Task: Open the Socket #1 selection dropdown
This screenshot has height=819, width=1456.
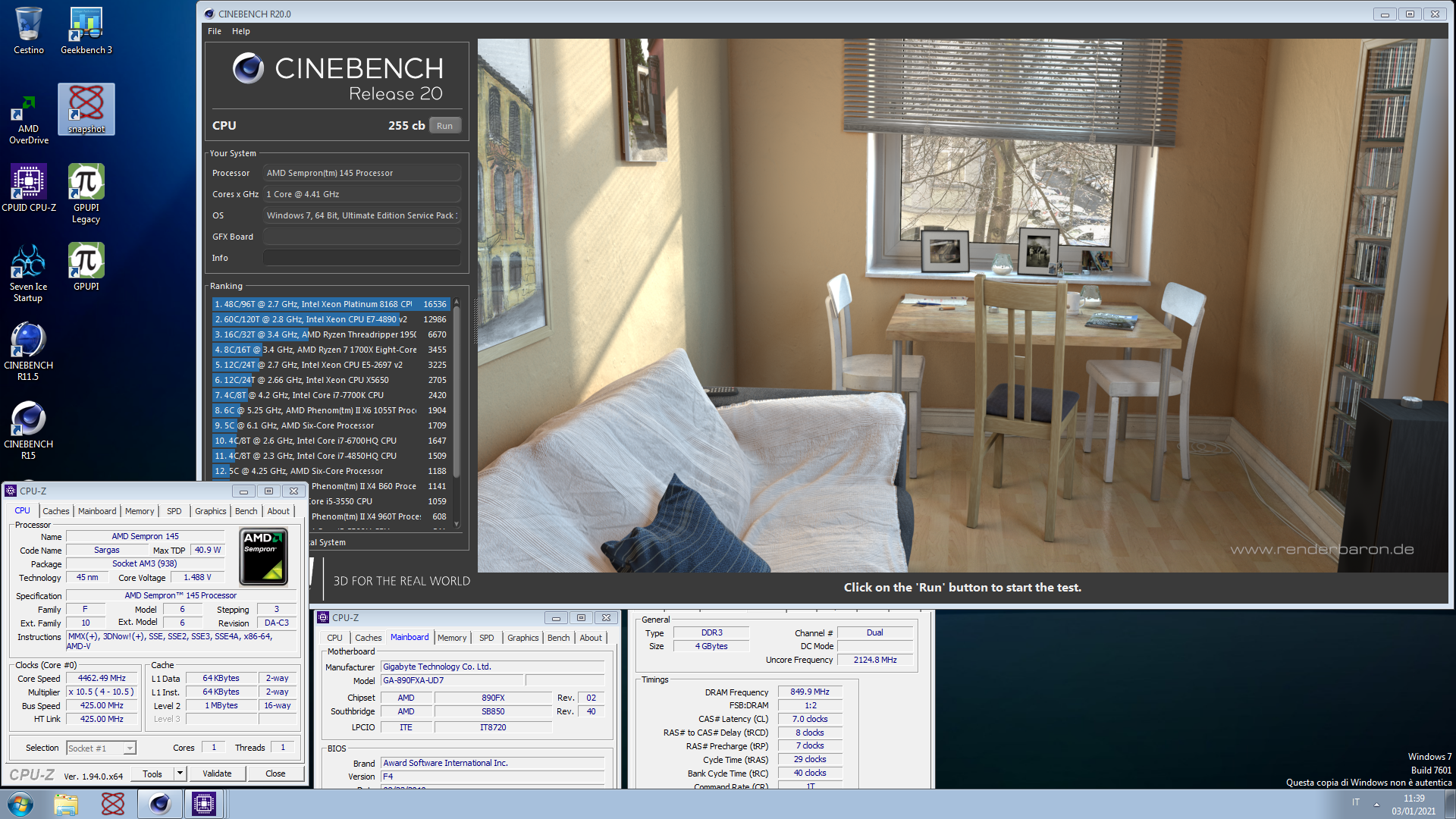Action: coord(101,748)
